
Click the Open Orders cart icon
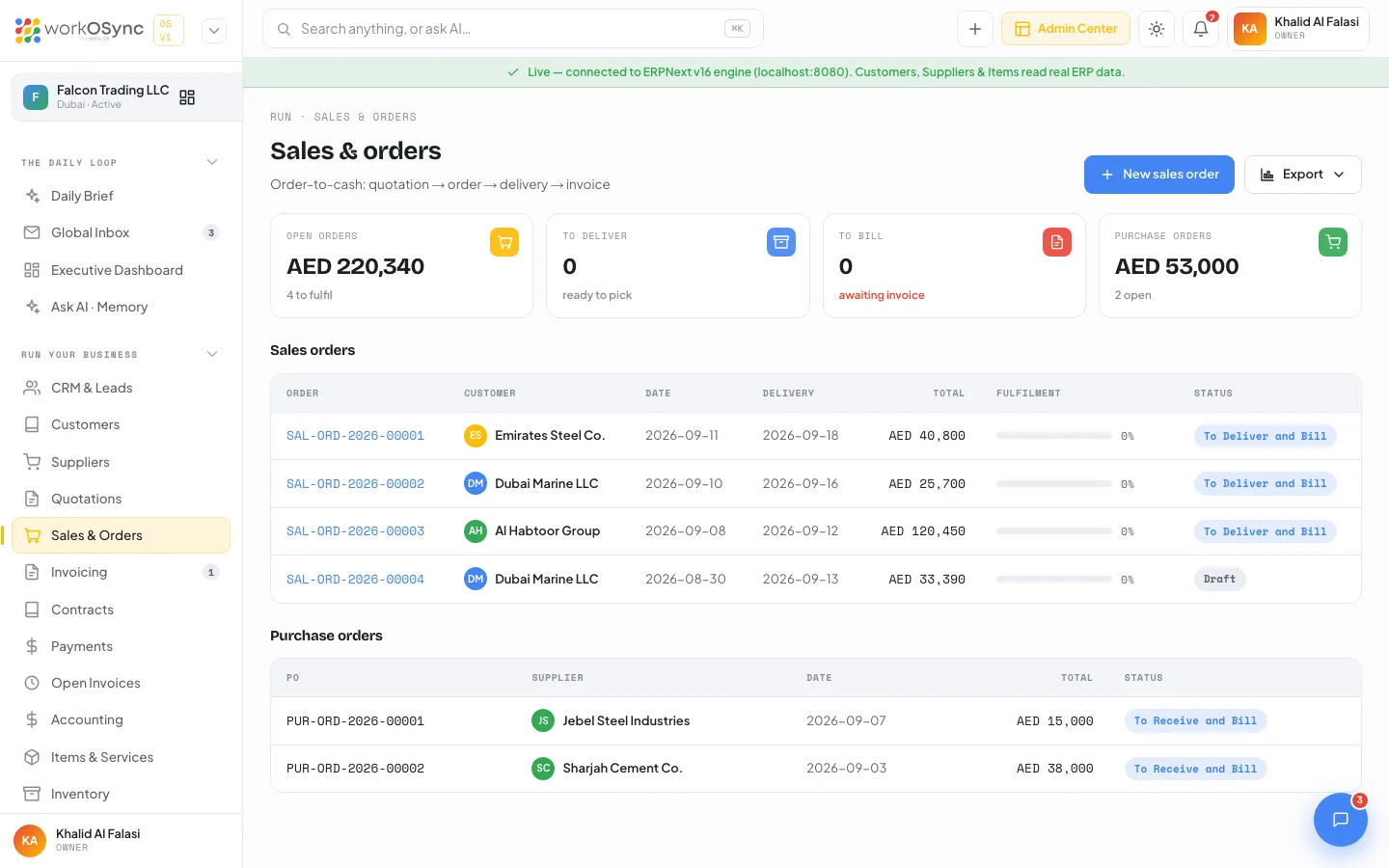[x=504, y=242]
